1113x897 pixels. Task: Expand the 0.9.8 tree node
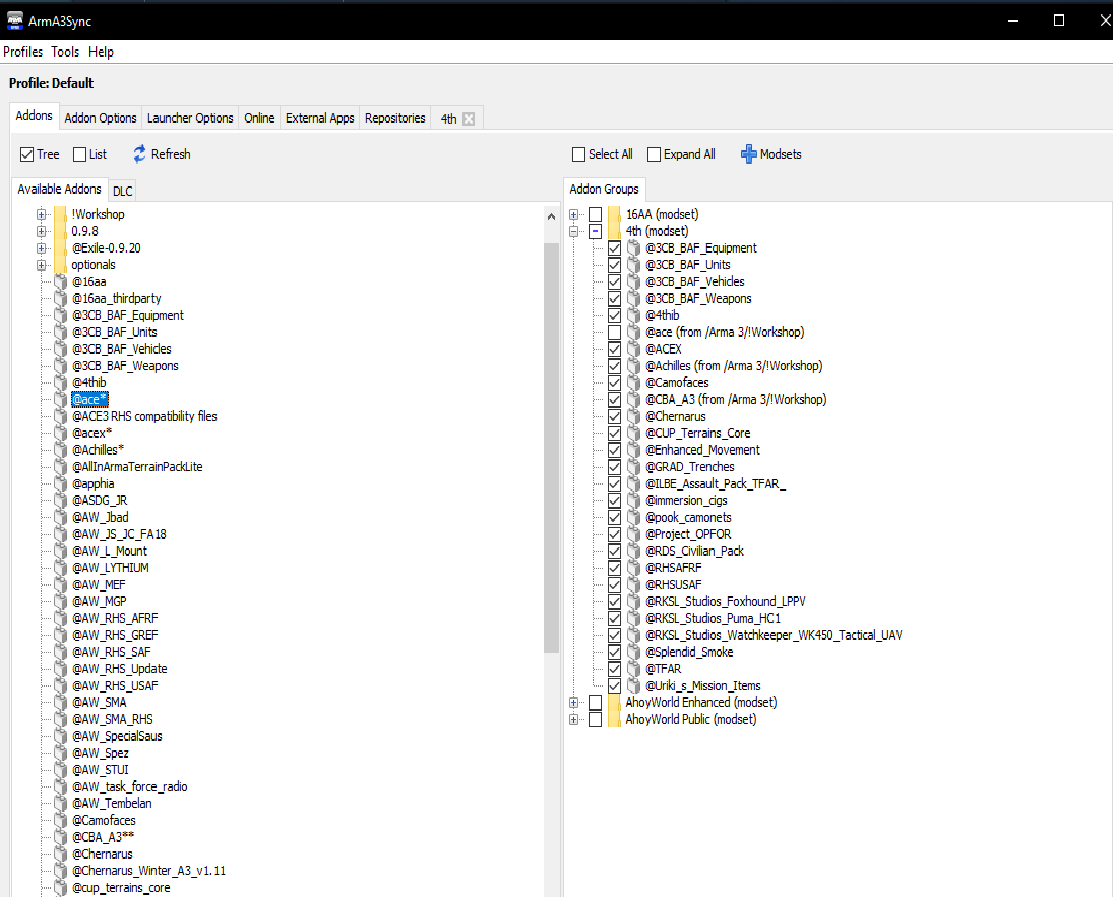[41, 231]
